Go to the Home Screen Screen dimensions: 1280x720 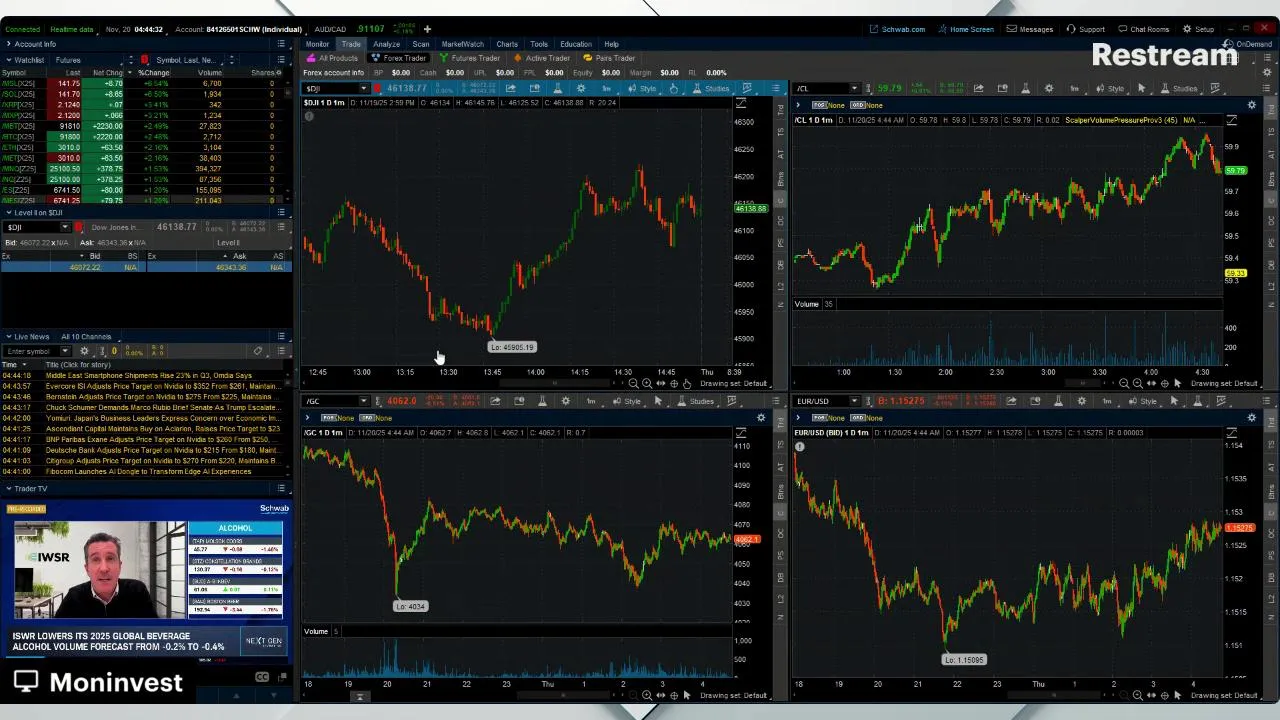(965, 29)
